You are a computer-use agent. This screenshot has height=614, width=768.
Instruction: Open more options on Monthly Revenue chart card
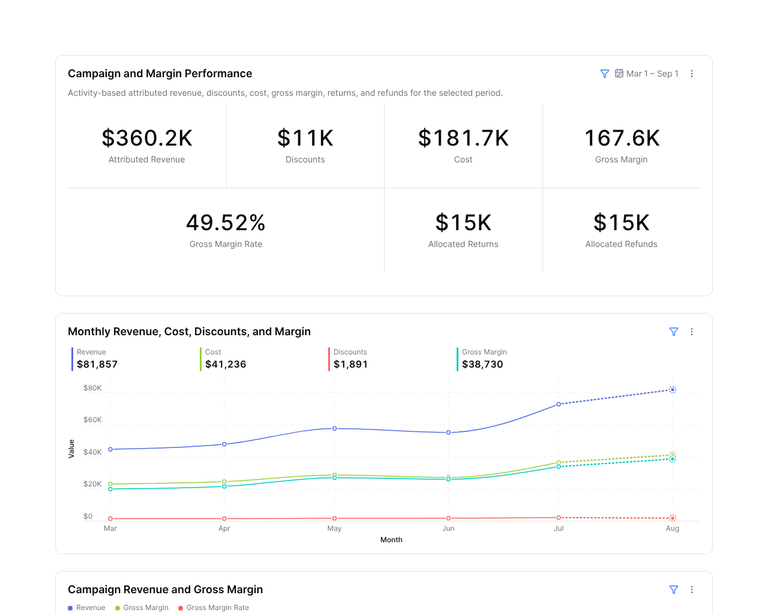coord(692,331)
